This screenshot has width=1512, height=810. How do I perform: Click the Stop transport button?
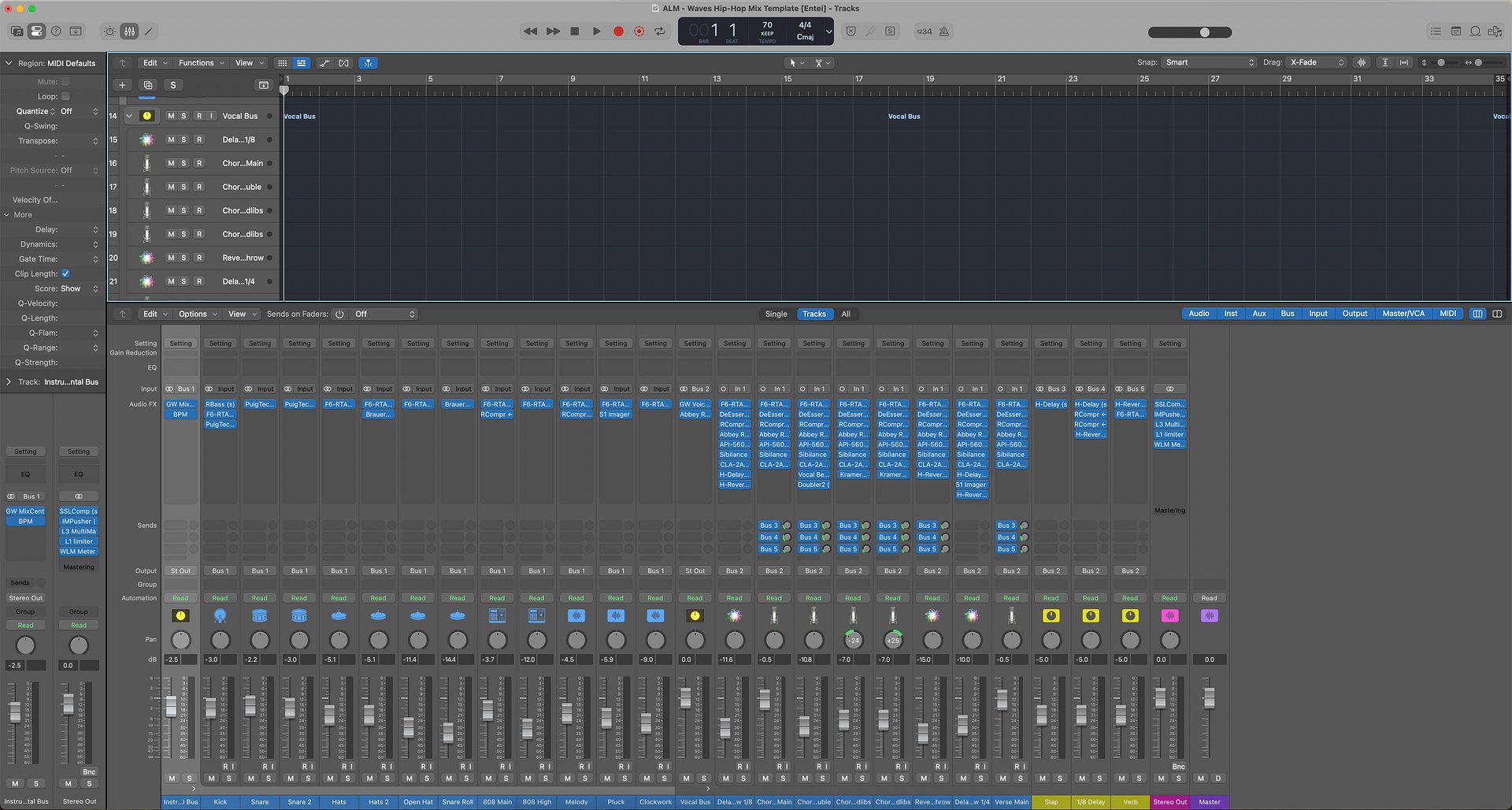click(x=575, y=32)
